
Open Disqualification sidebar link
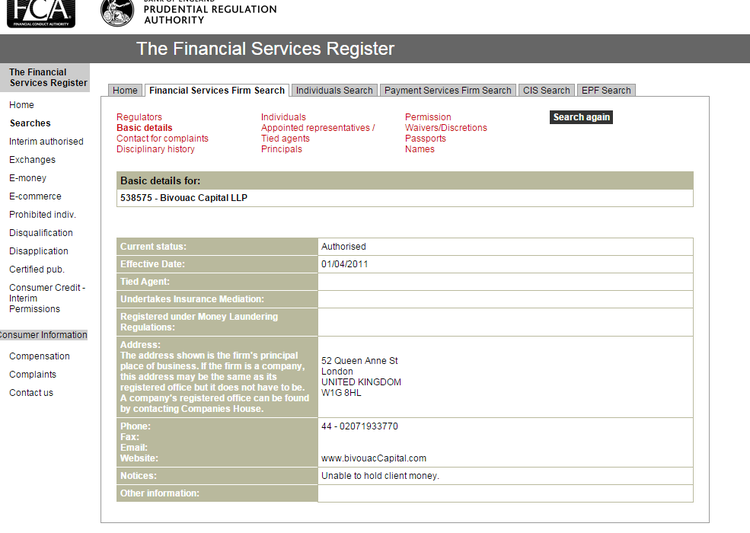click(x=41, y=233)
